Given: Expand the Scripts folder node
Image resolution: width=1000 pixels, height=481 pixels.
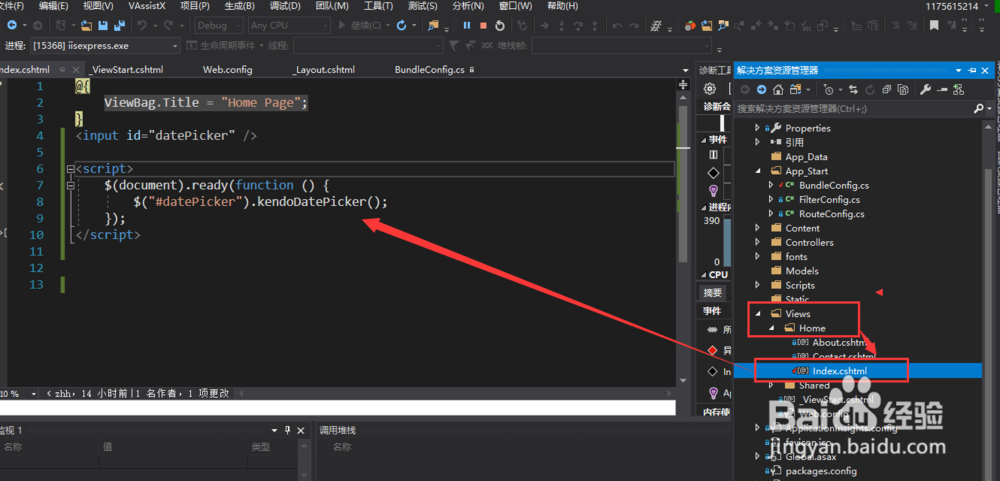Looking at the screenshot, I should tap(758, 285).
